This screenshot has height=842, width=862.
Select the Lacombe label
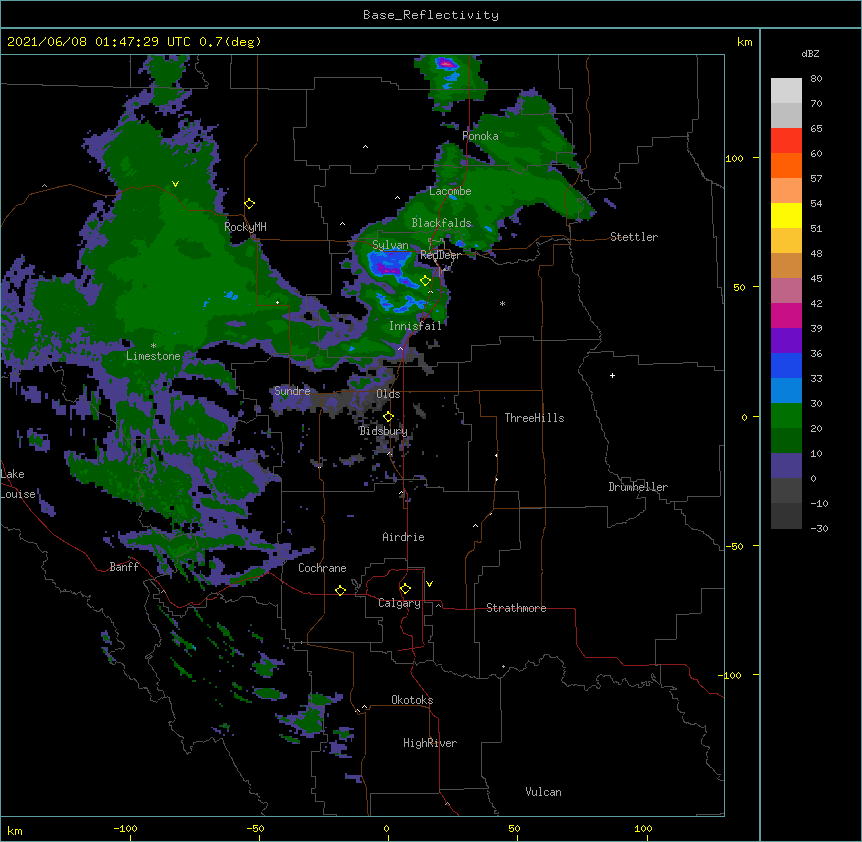click(x=450, y=191)
